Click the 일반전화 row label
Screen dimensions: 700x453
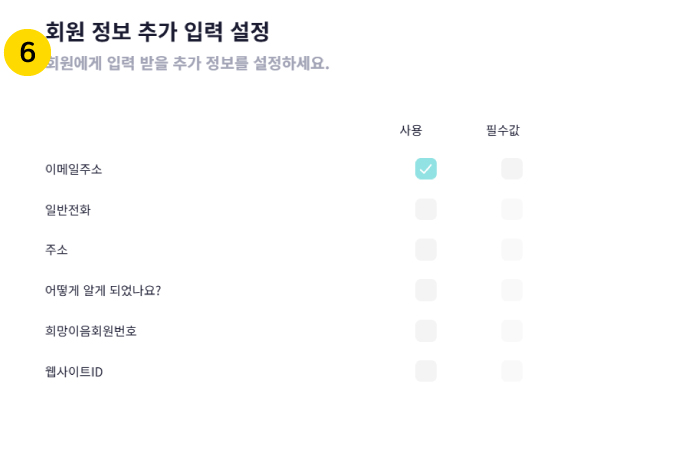pyautogui.click(x=68, y=209)
